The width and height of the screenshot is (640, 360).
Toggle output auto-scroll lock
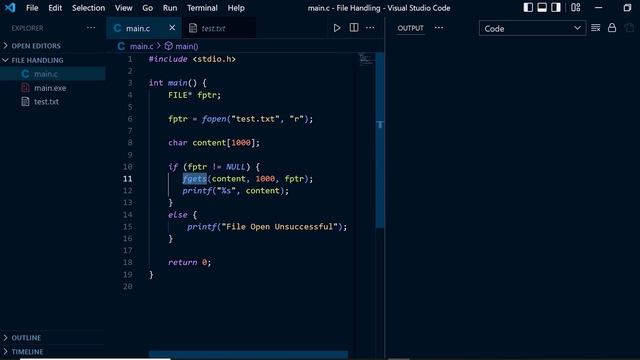click(x=612, y=28)
